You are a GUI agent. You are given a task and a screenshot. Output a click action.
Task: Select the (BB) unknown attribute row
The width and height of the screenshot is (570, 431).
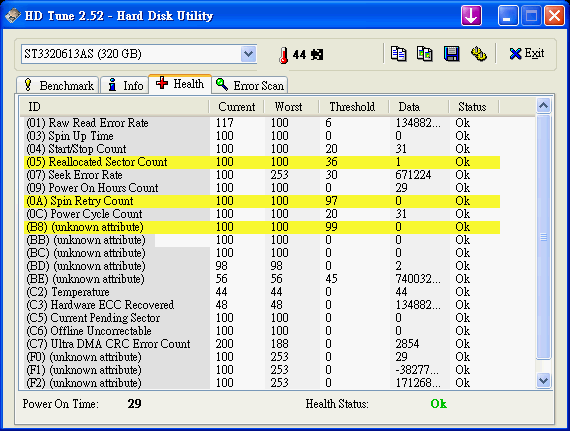pos(262,240)
